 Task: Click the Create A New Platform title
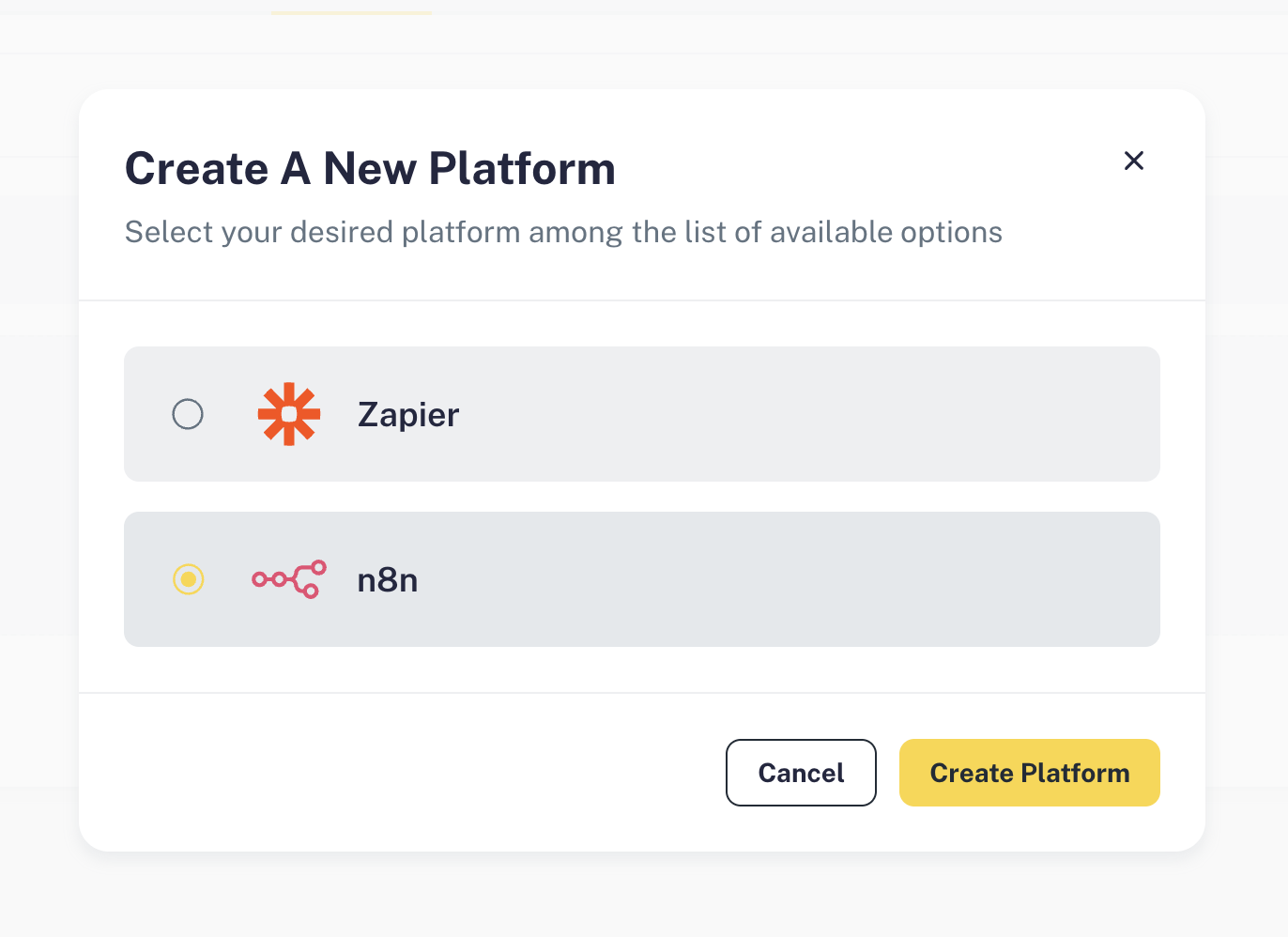369,168
